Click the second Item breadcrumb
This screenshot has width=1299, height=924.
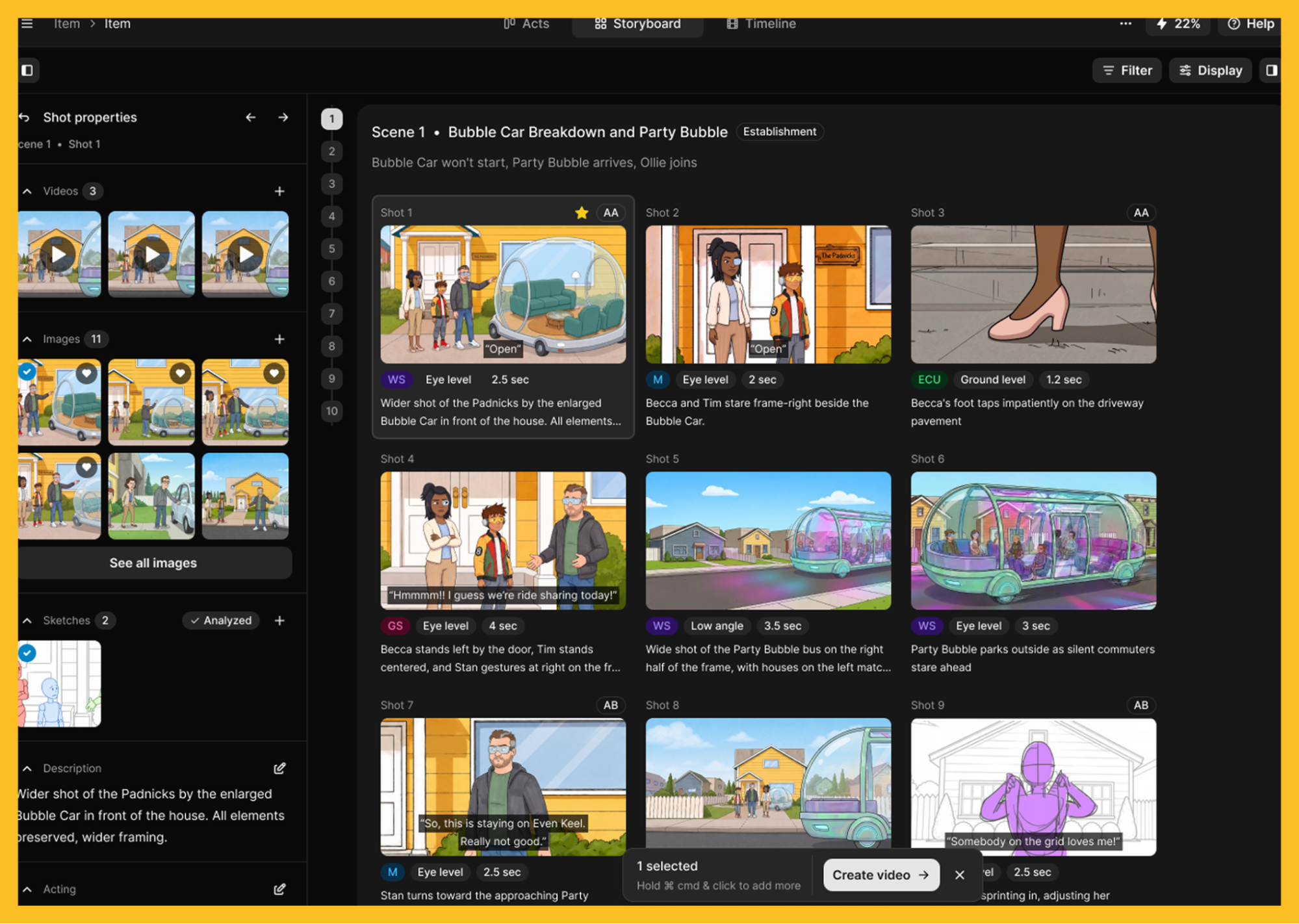coord(118,24)
